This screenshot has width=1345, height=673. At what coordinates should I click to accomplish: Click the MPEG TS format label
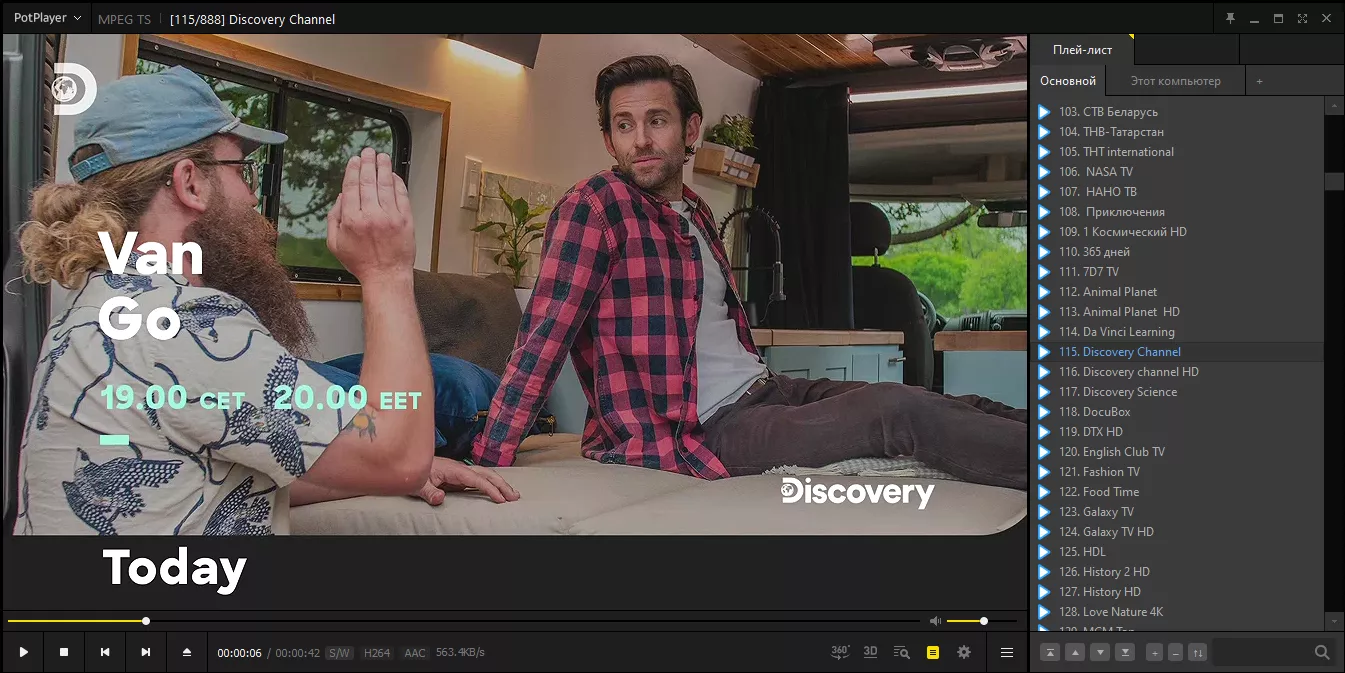click(x=126, y=19)
